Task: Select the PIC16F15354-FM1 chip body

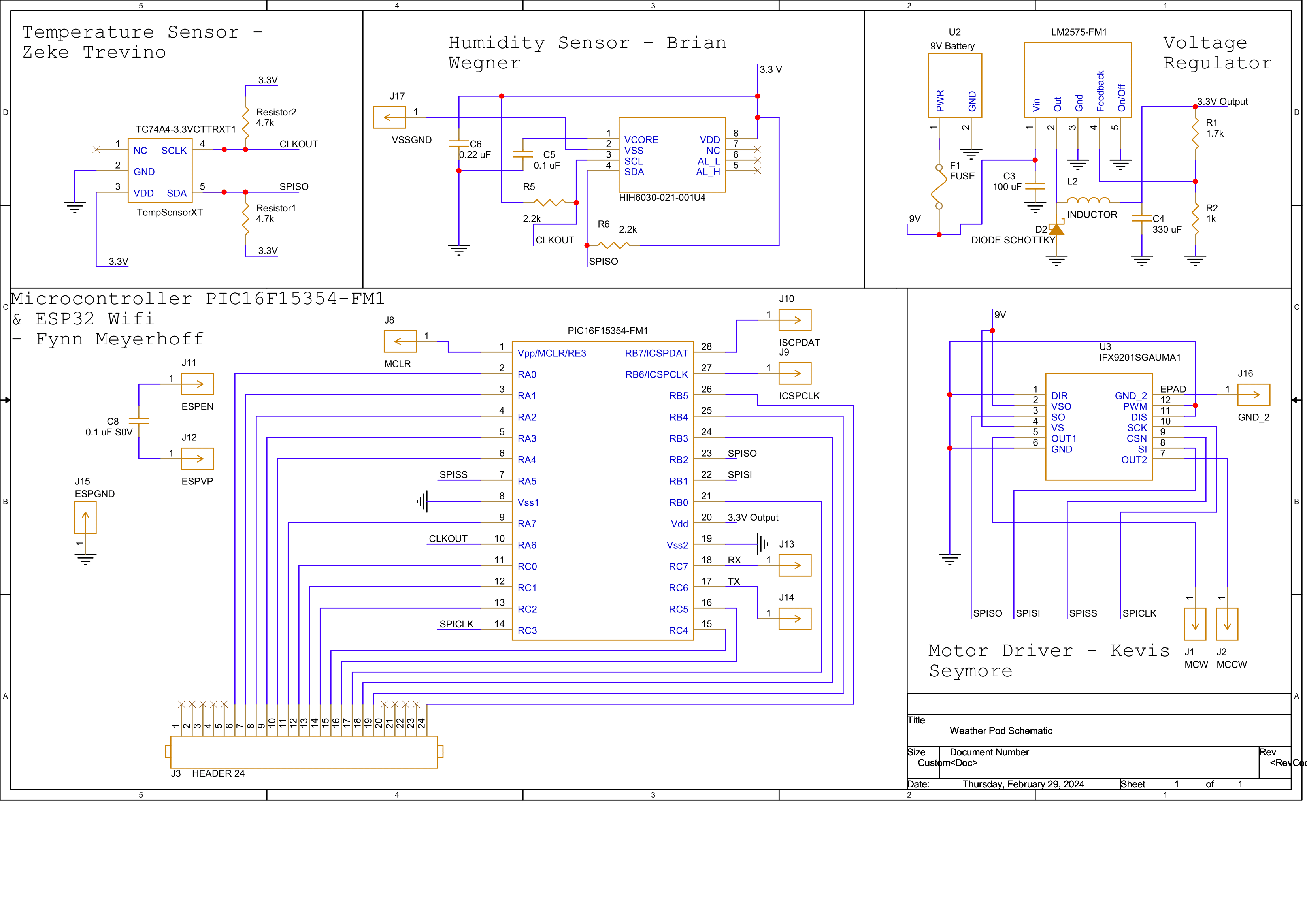Action: (603, 491)
